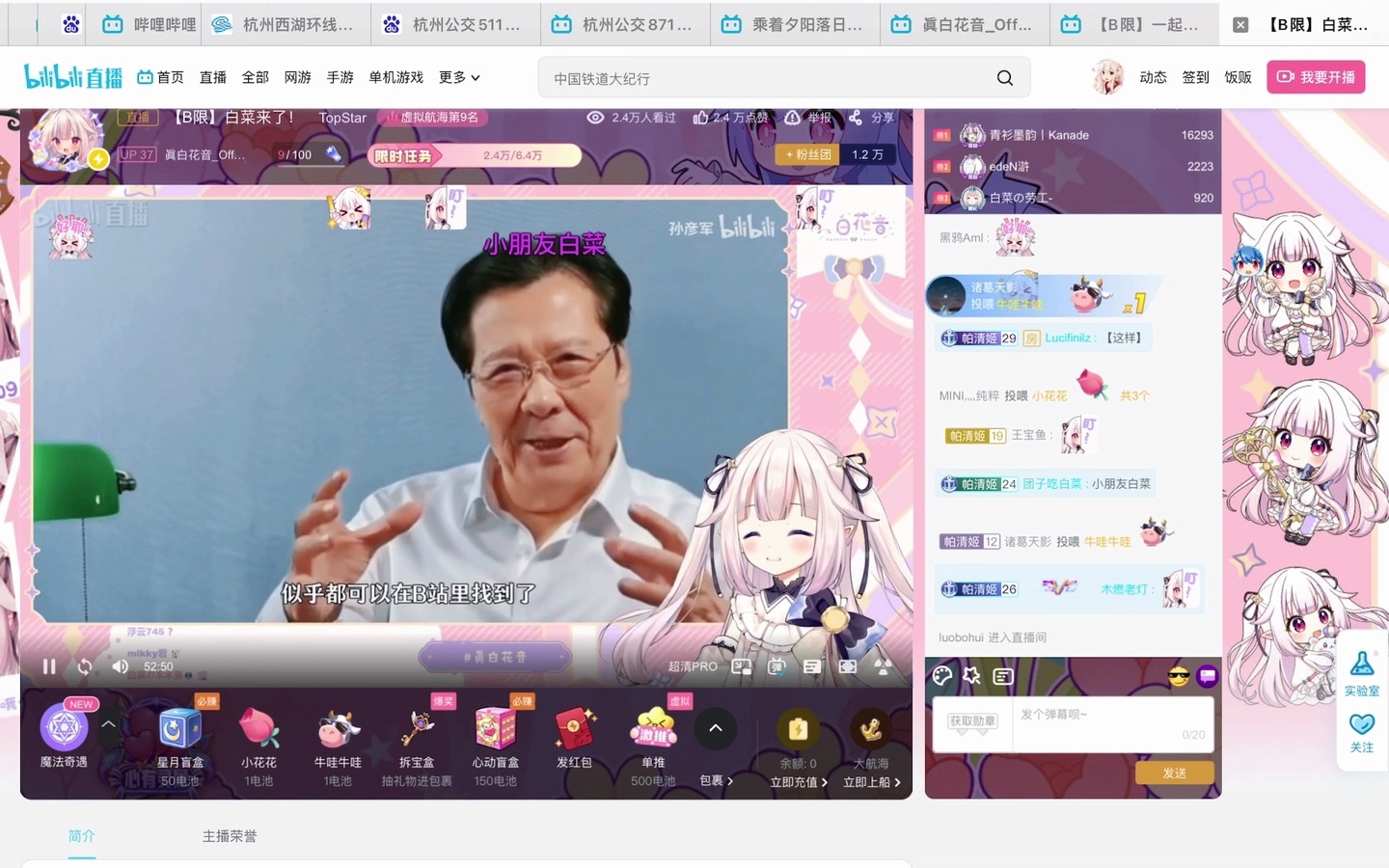Viewport: 1389px width, 868px height.
Task: Open chat skin palette icon
Action: [942, 676]
